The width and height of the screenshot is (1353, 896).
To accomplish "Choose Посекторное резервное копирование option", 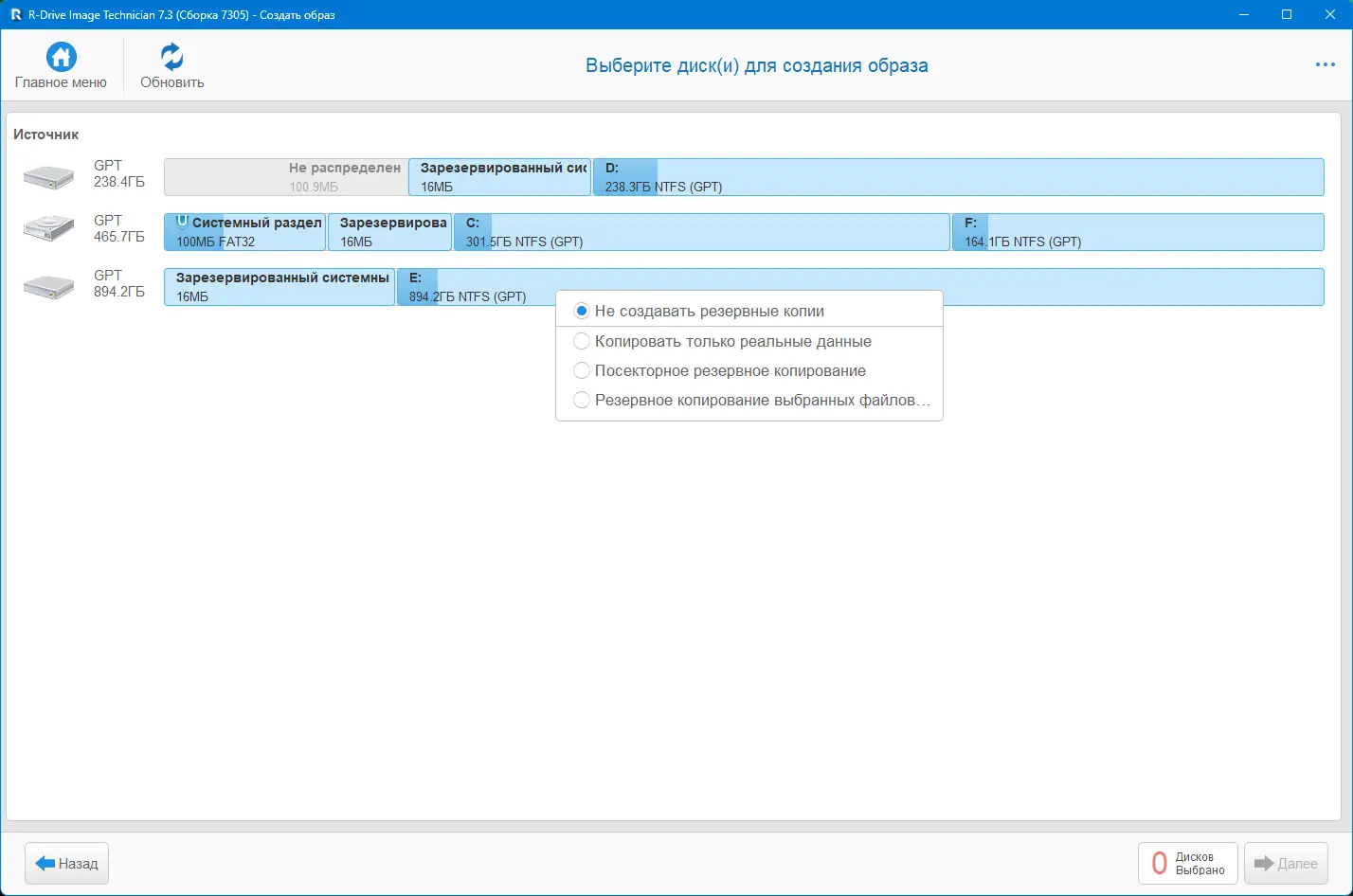I will 749,370.
